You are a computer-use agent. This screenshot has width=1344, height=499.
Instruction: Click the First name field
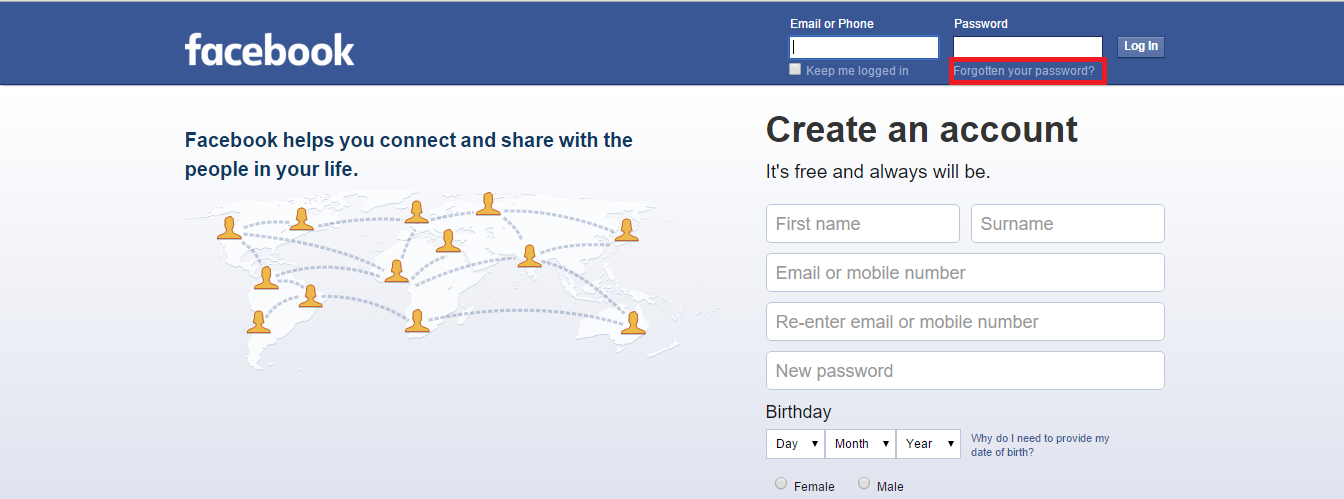coord(863,223)
